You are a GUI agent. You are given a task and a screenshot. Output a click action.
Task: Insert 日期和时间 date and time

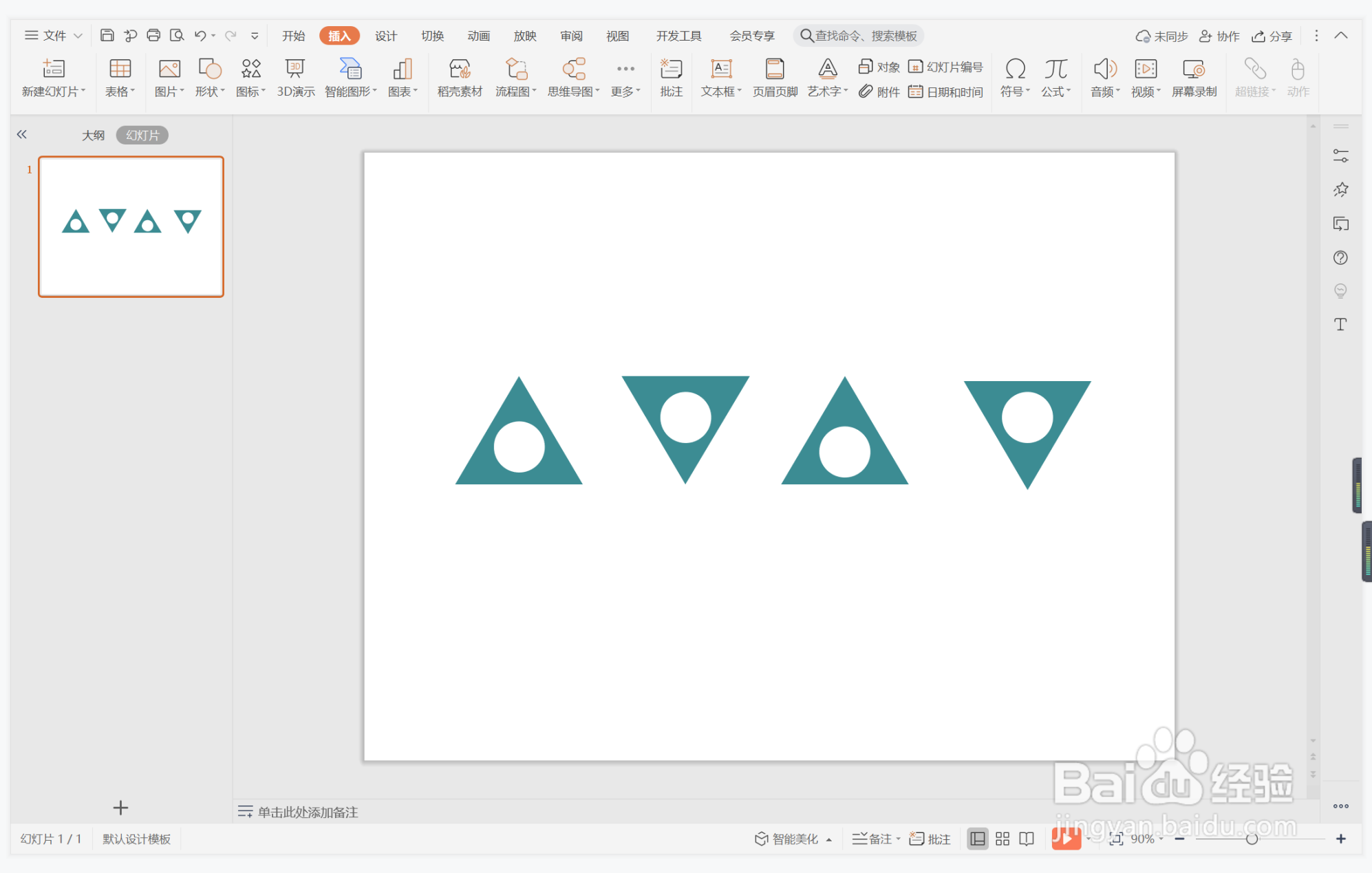pos(946,91)
